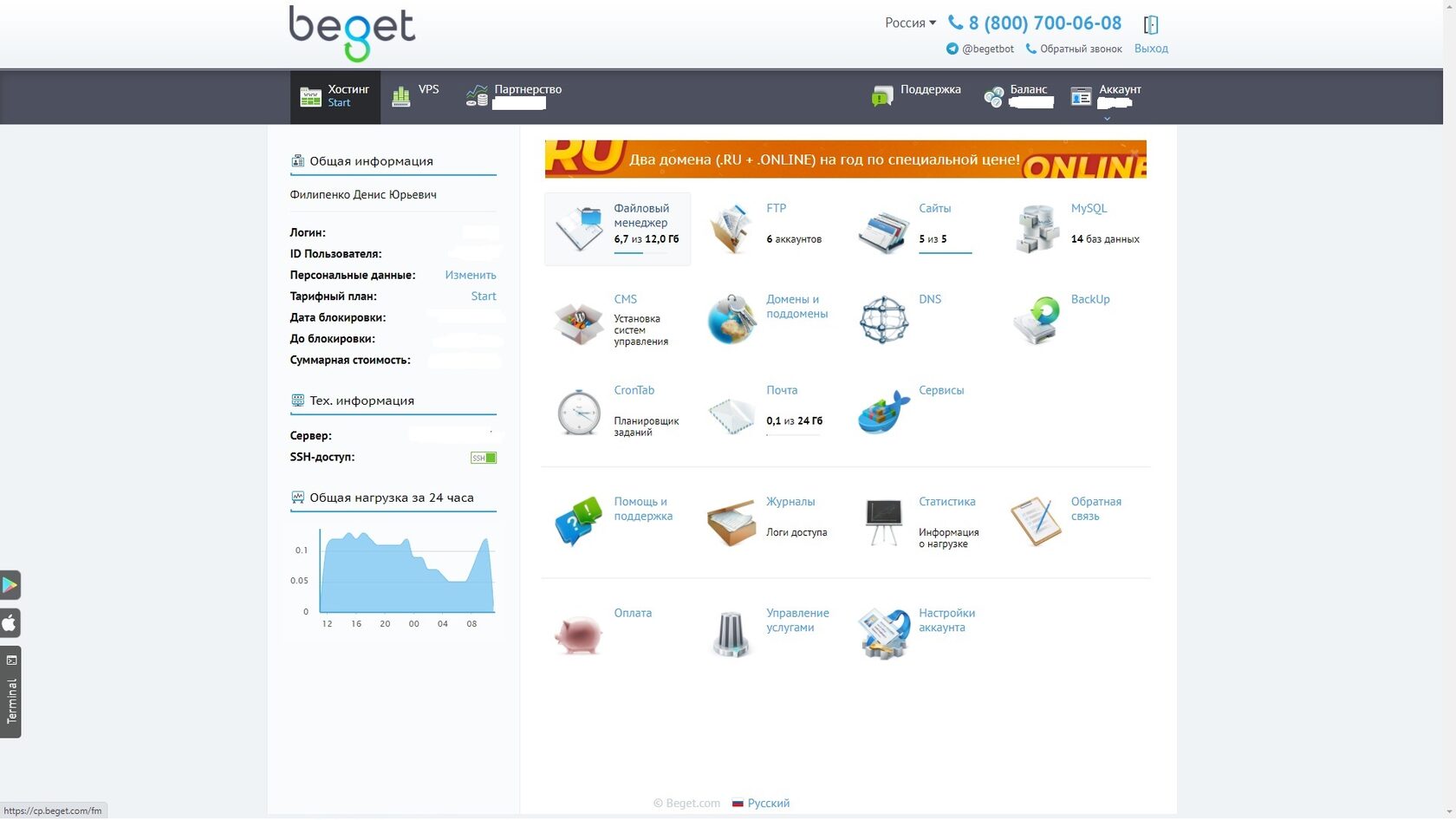Open the DNS network globe icon
Viewport: 1456px width, 820px height.
[x=884, y=320]
